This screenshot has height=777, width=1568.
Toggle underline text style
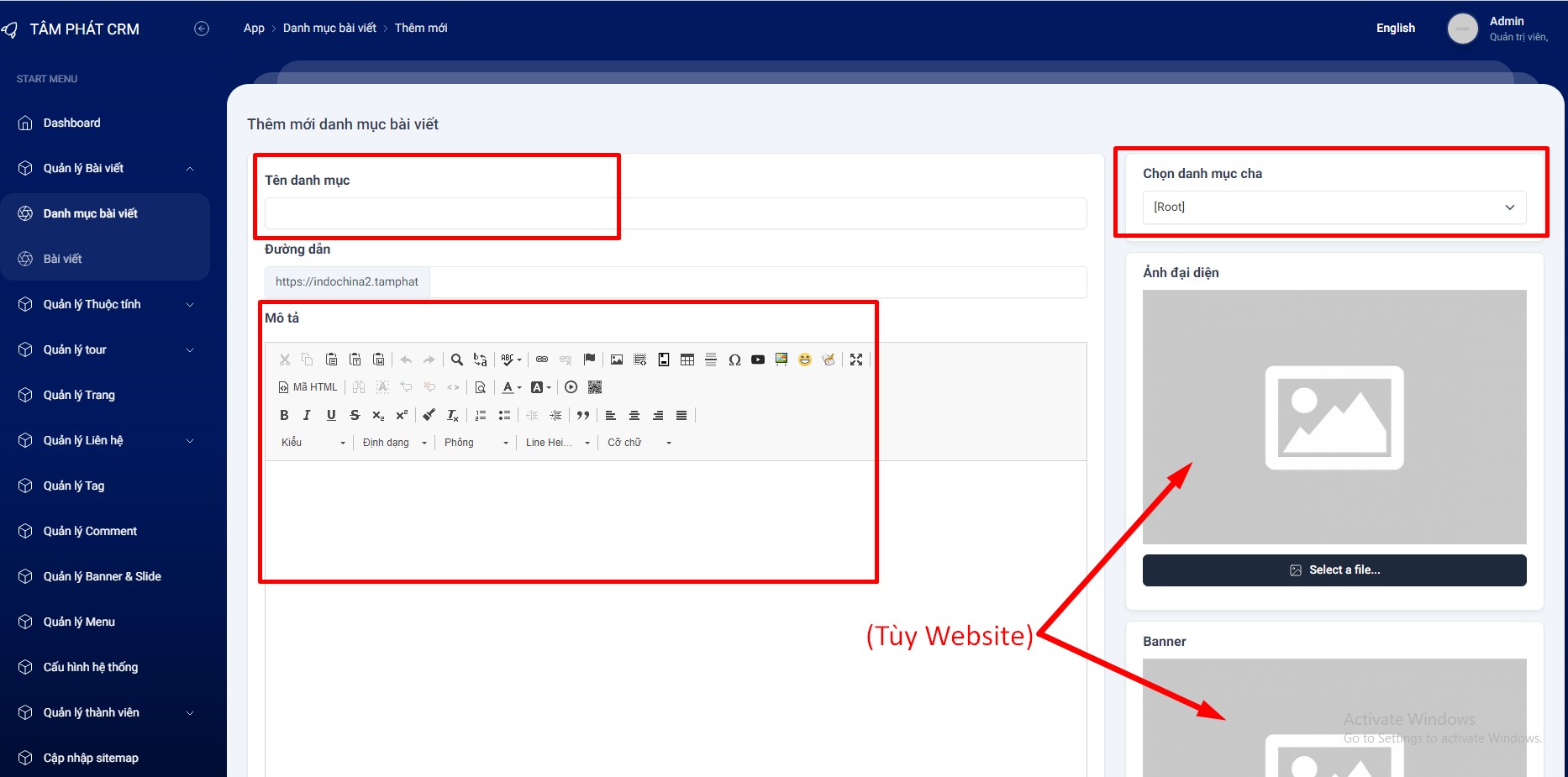tap(331, 415)
